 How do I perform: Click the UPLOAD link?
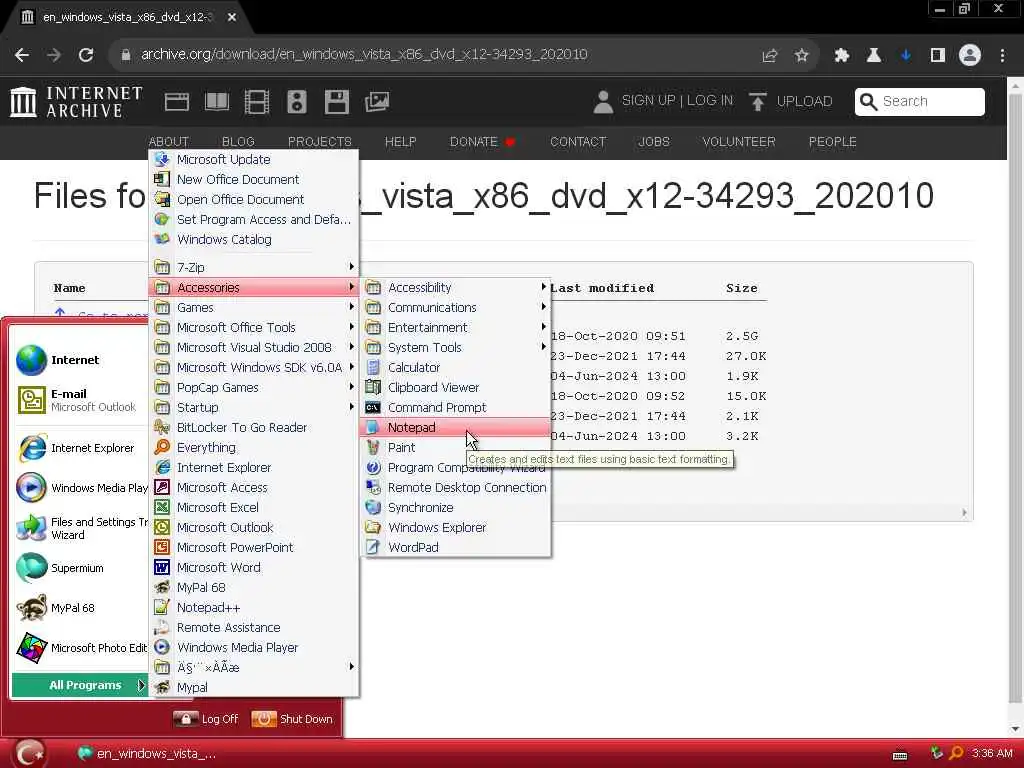click(x=791, y=102)
